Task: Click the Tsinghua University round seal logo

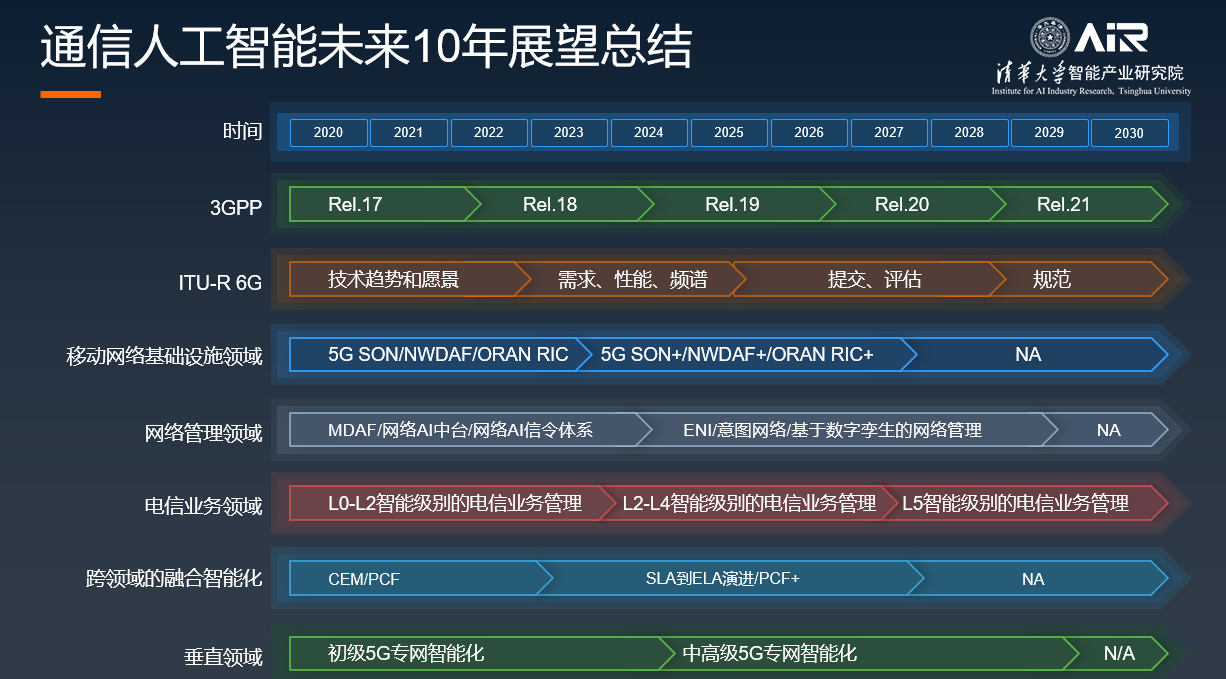Action: (x=1050, y=38)
